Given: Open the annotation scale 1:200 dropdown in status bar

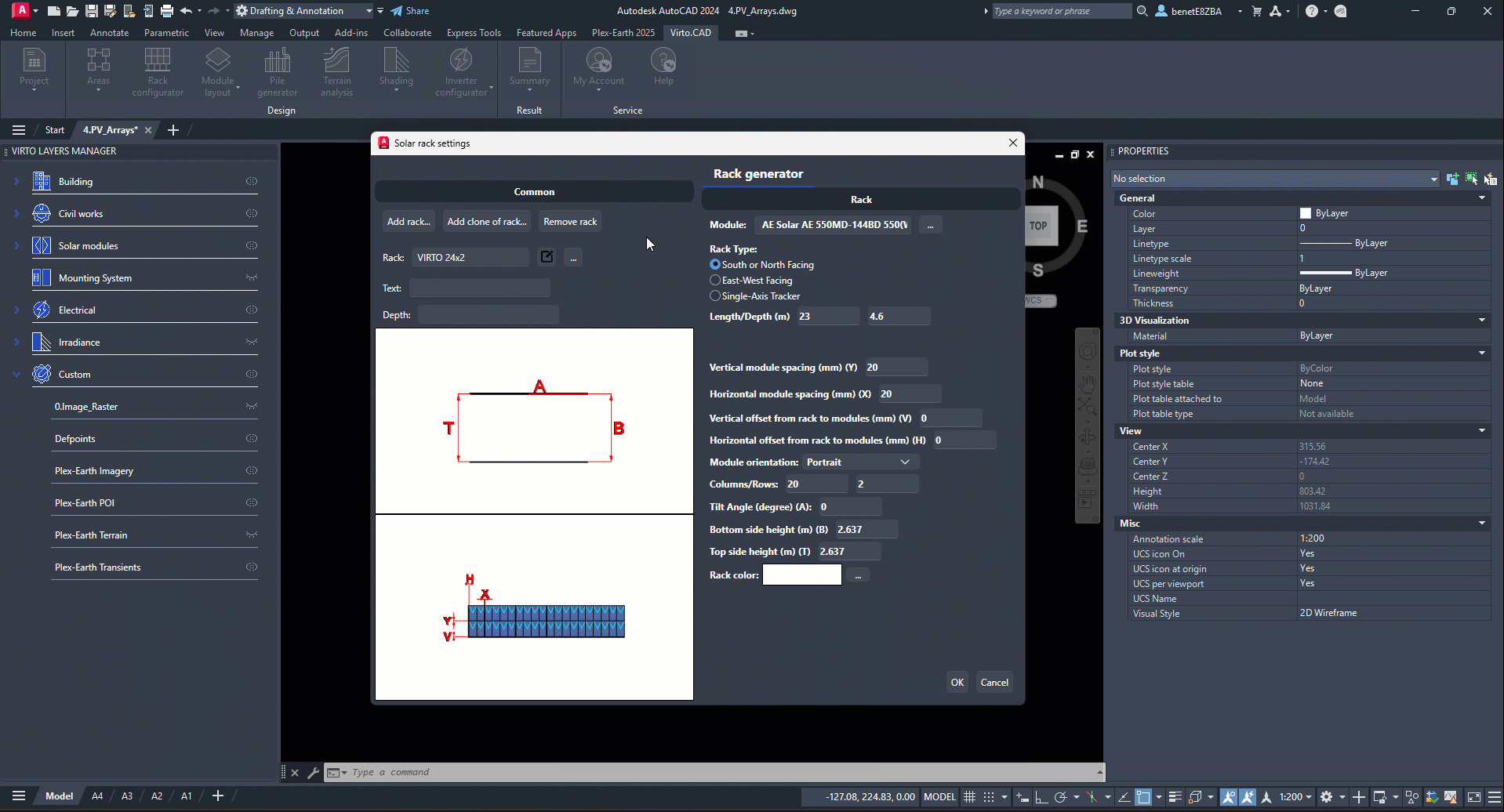Looking at the screenshot, I should pos(1295,796).
